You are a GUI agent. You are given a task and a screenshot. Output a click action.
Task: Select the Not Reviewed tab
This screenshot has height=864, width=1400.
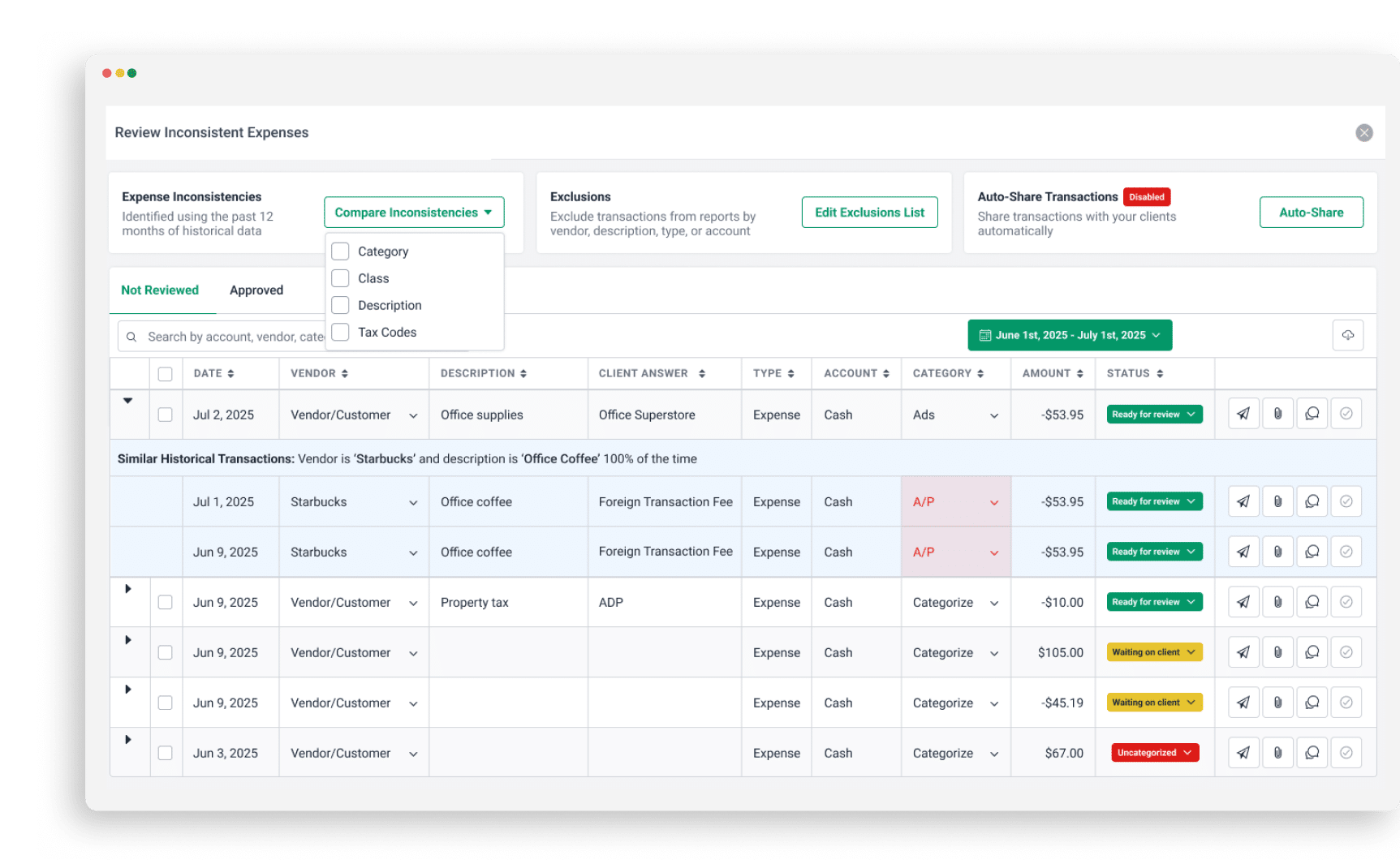(x=160, y=290)
